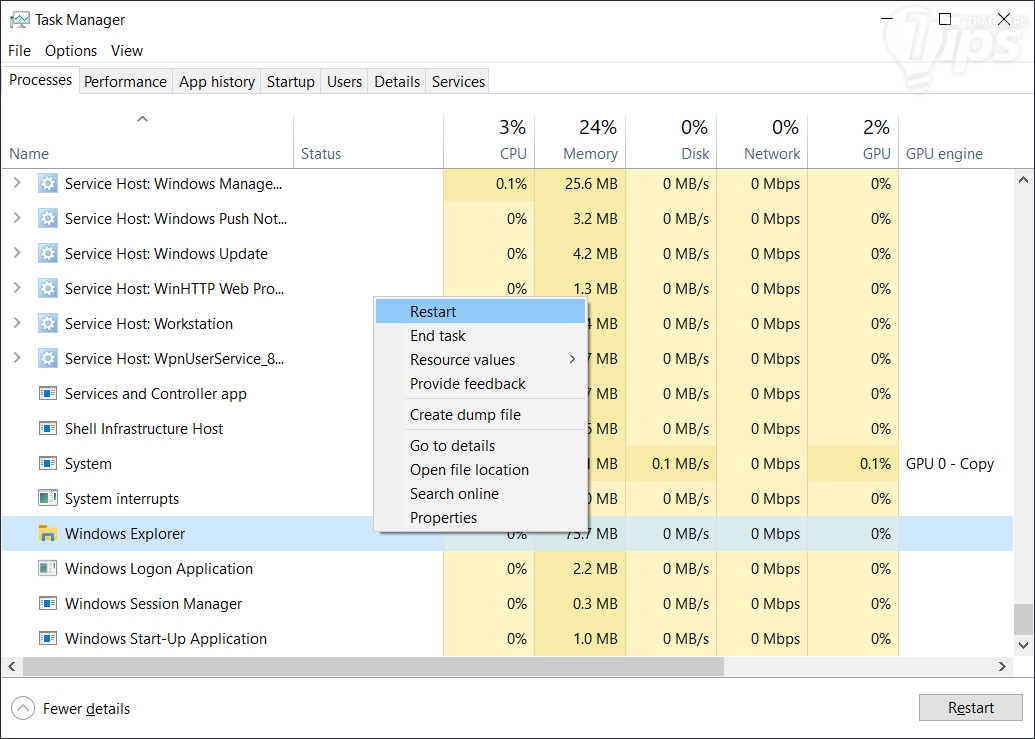Click the horizontal scrollbar right arrow
This screenshot has height=739, width=1035.
1003,666
